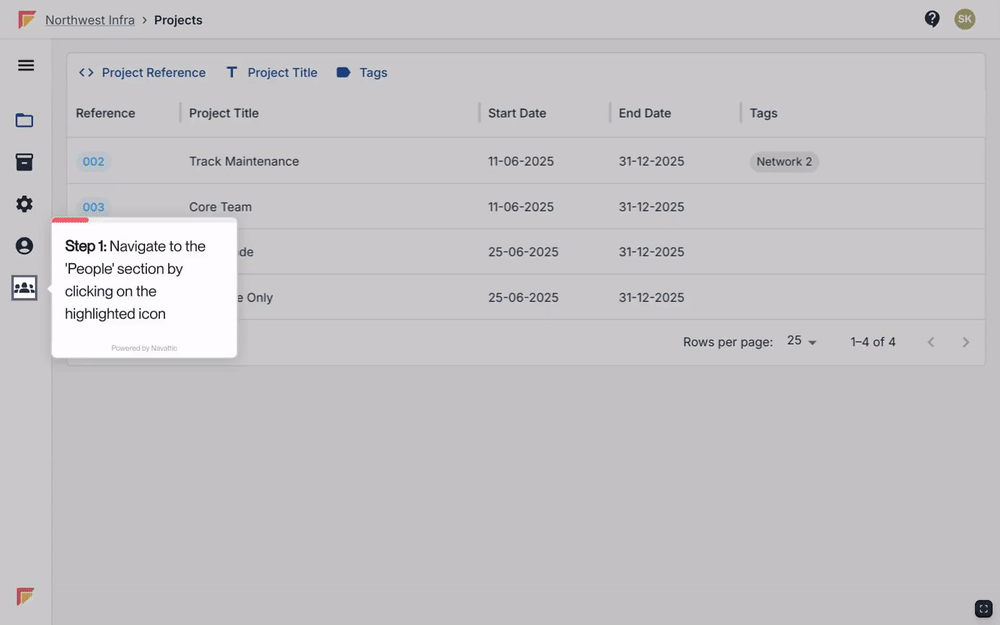Screen dimensions: 1000x625
Task: Open the Settings gear icon in sidebar
Action: point(24,204)
